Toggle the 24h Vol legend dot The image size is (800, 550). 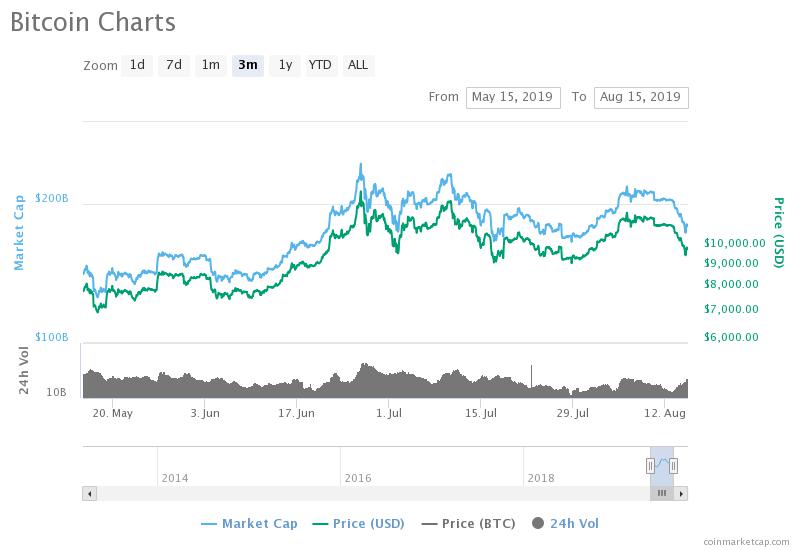[x=538, y=523]
